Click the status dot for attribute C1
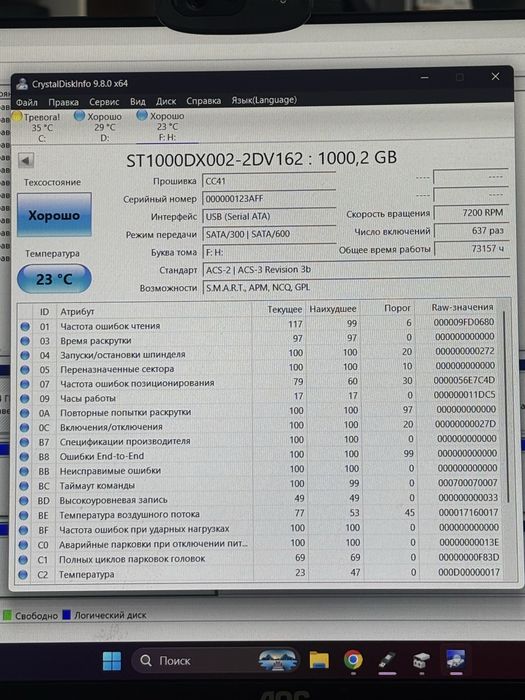Viewport: 525px width, 700px height. (x=24, y=560)
